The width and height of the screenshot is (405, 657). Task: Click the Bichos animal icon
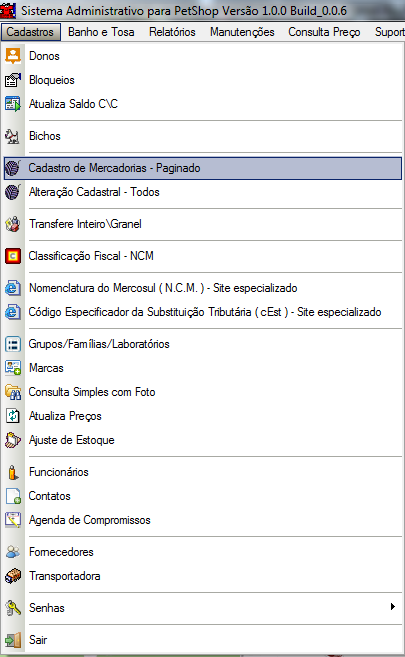[x=13, y=136]
